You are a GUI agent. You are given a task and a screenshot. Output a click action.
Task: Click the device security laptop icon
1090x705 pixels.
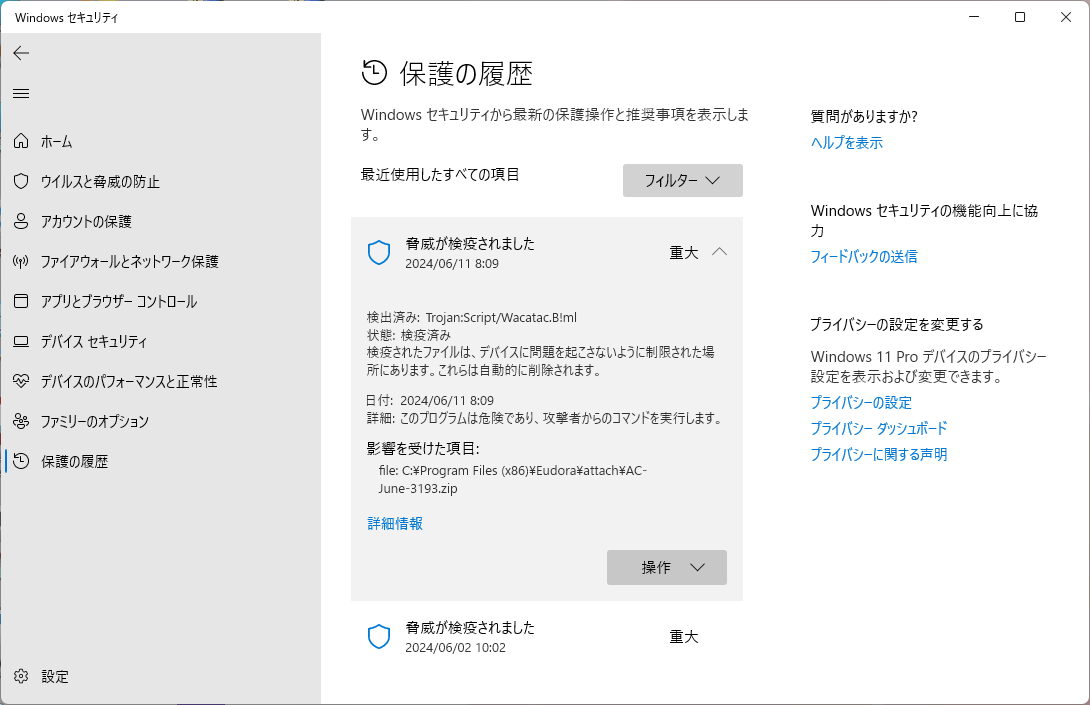[x=21, y=341]
